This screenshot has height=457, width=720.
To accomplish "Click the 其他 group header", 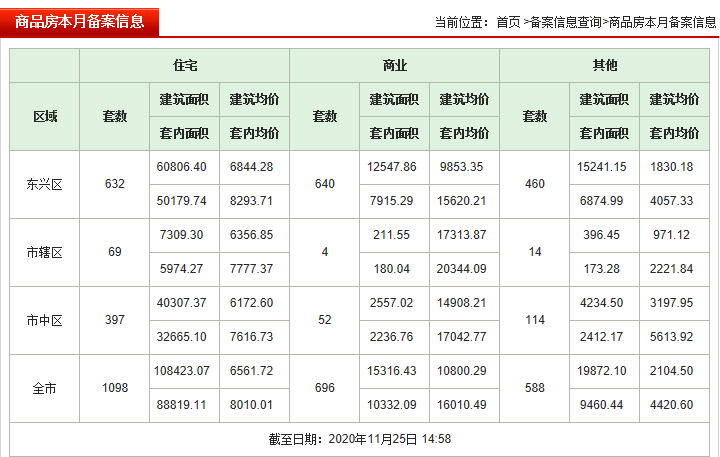I will 605,65.
